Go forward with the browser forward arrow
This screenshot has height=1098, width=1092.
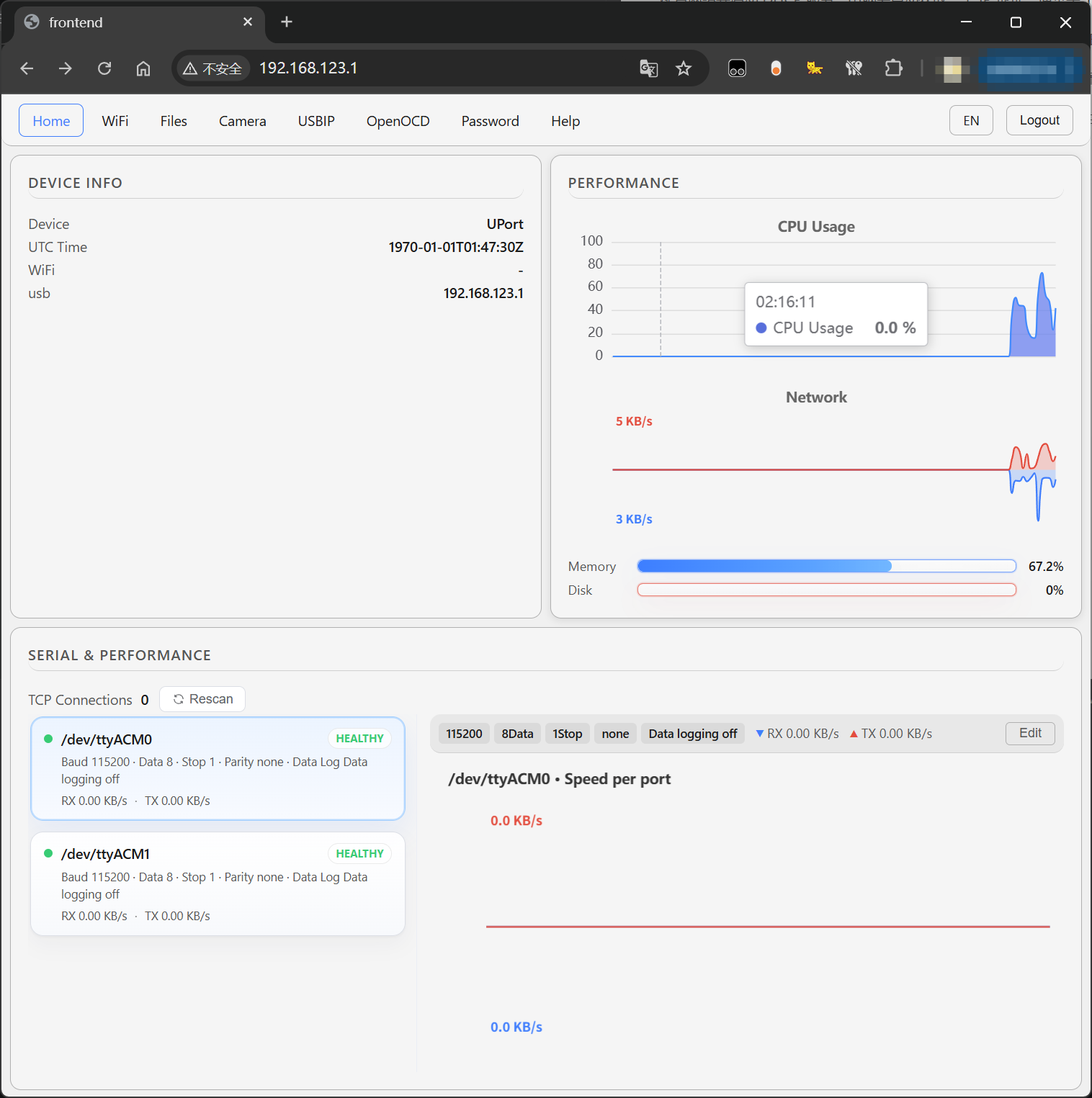click(66, 68)
